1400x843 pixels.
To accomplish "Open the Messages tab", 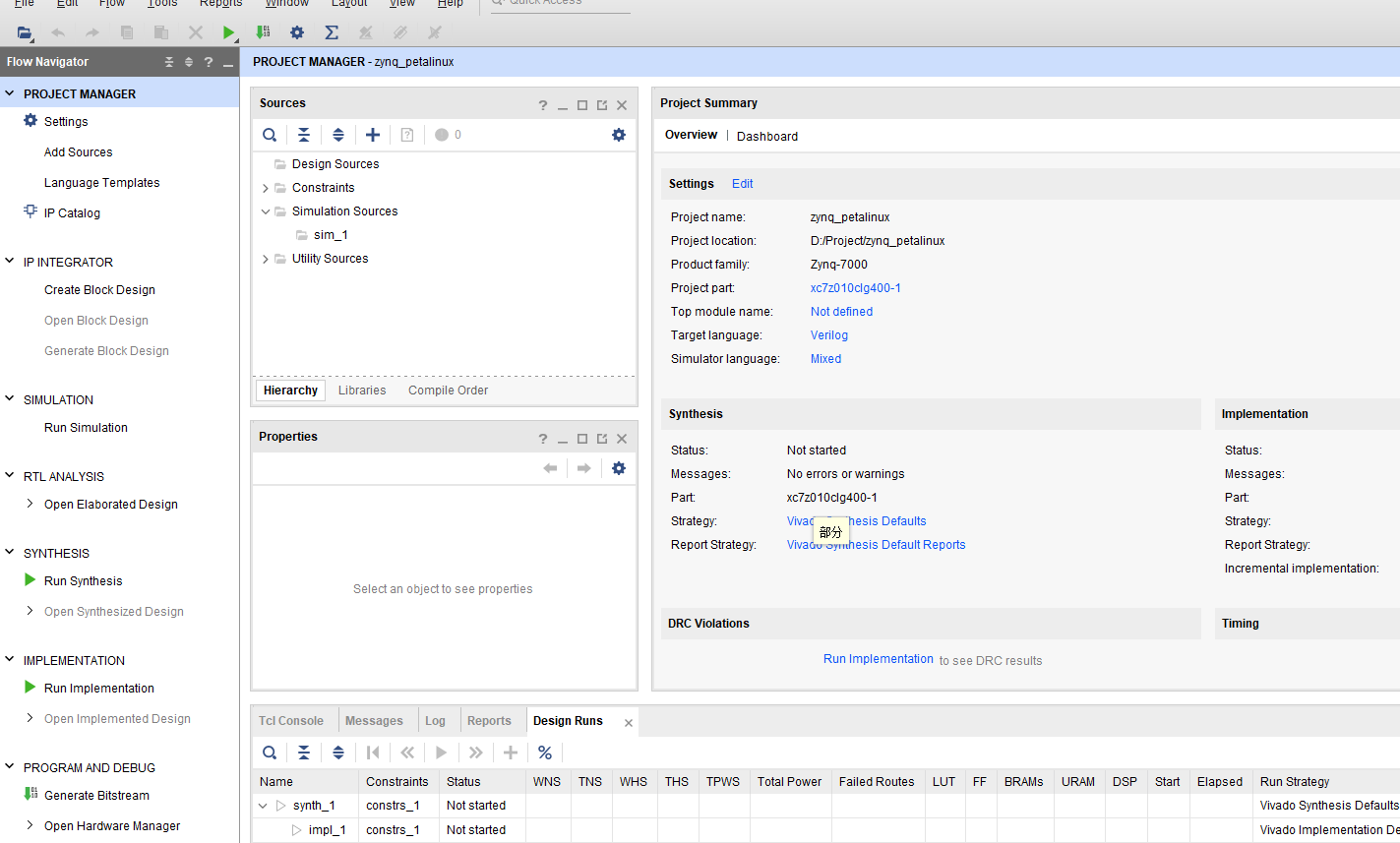I will pos(374,721).
